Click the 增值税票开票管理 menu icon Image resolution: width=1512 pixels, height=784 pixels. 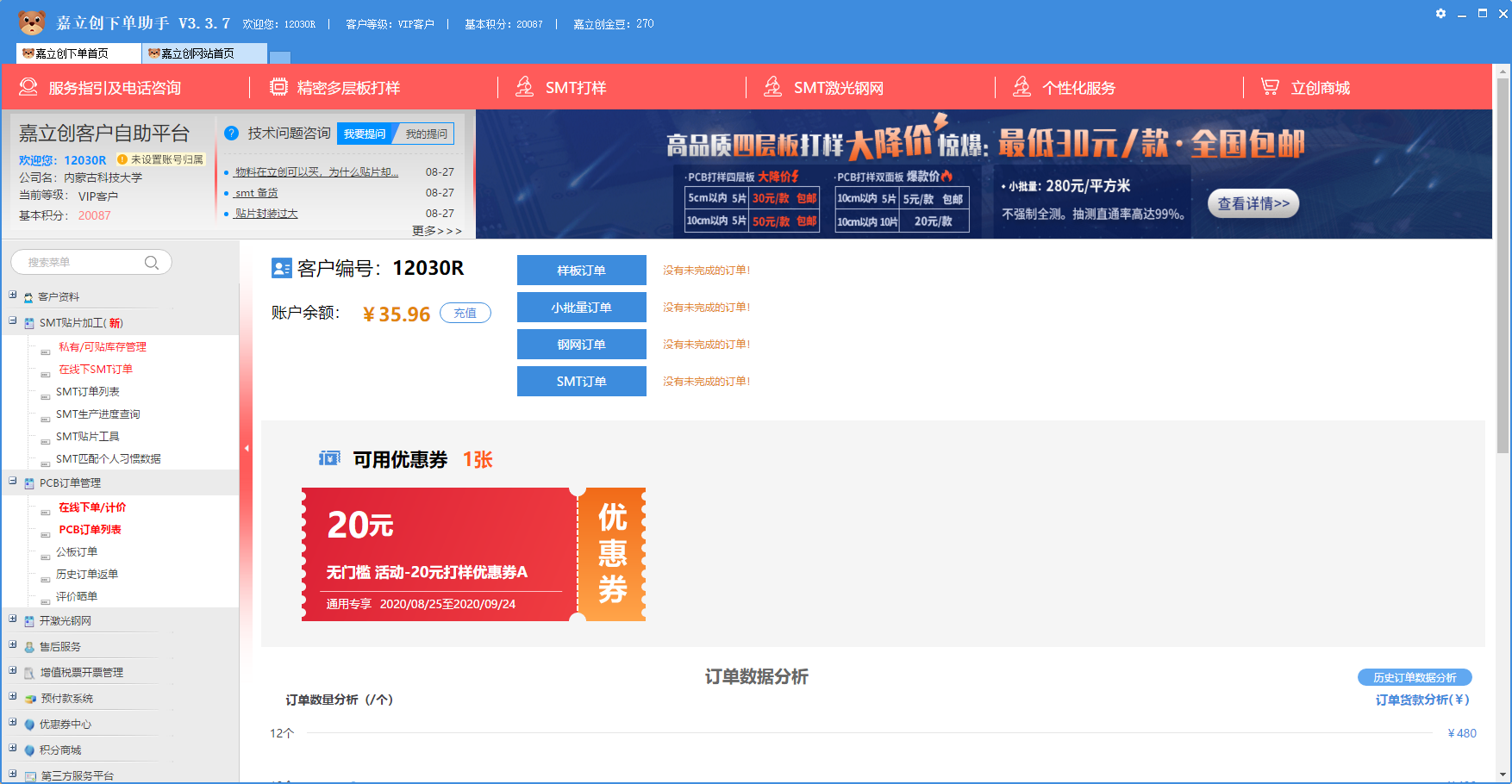29,674
